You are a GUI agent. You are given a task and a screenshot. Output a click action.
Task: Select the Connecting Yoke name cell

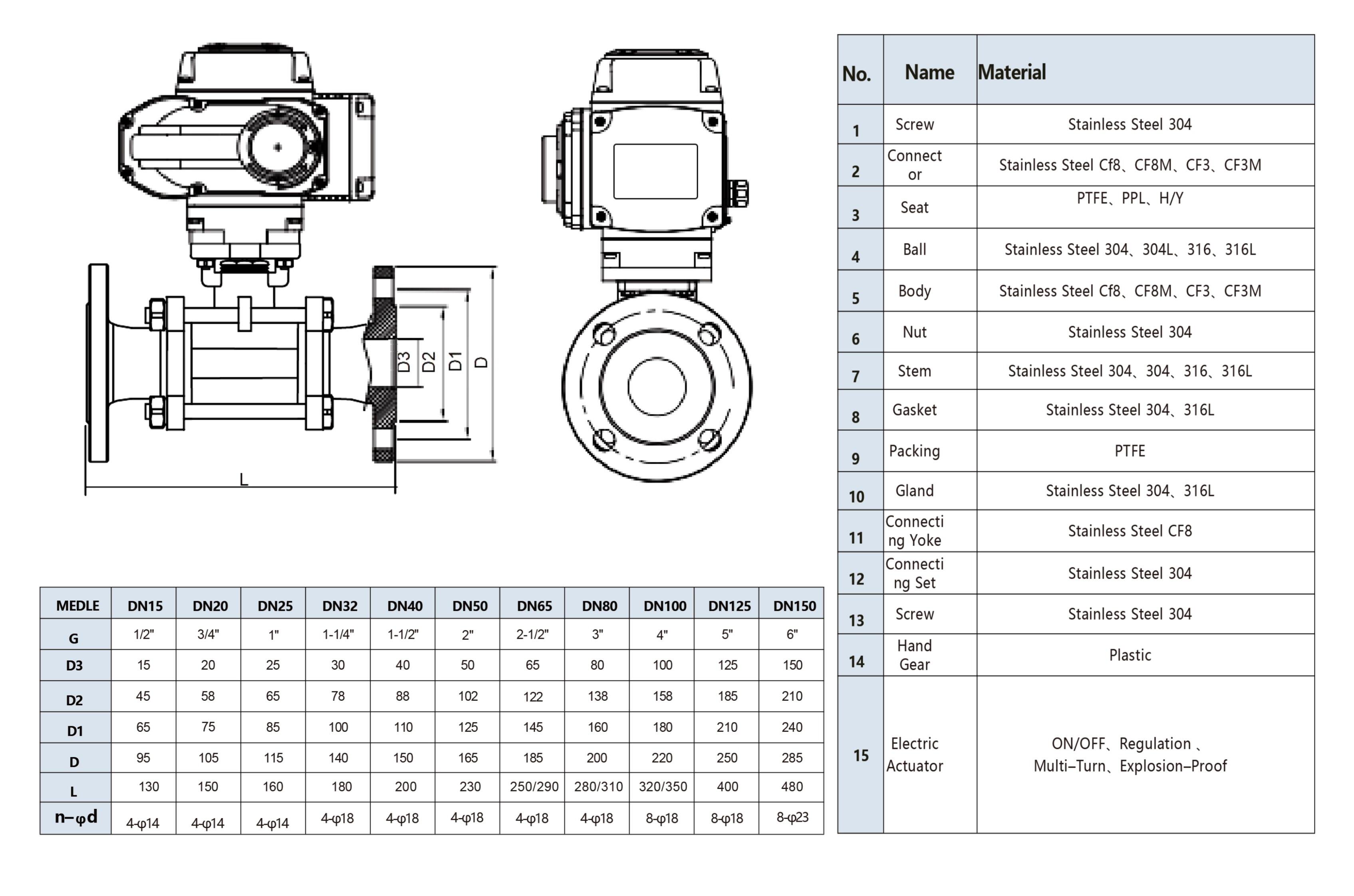pyautogui.click(x=914, y=531)
